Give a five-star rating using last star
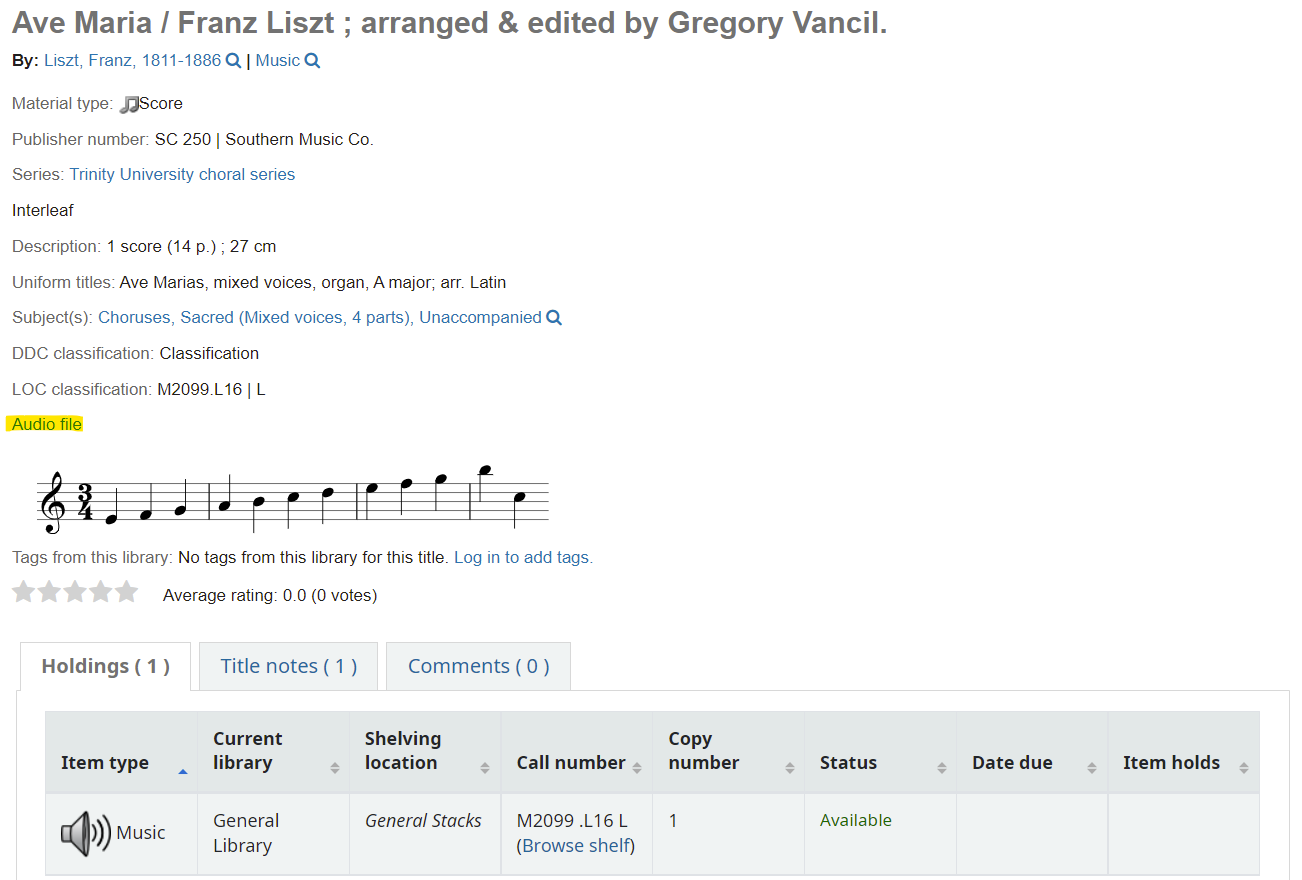Screen dimensions: 1302x880 coord(126,592)
